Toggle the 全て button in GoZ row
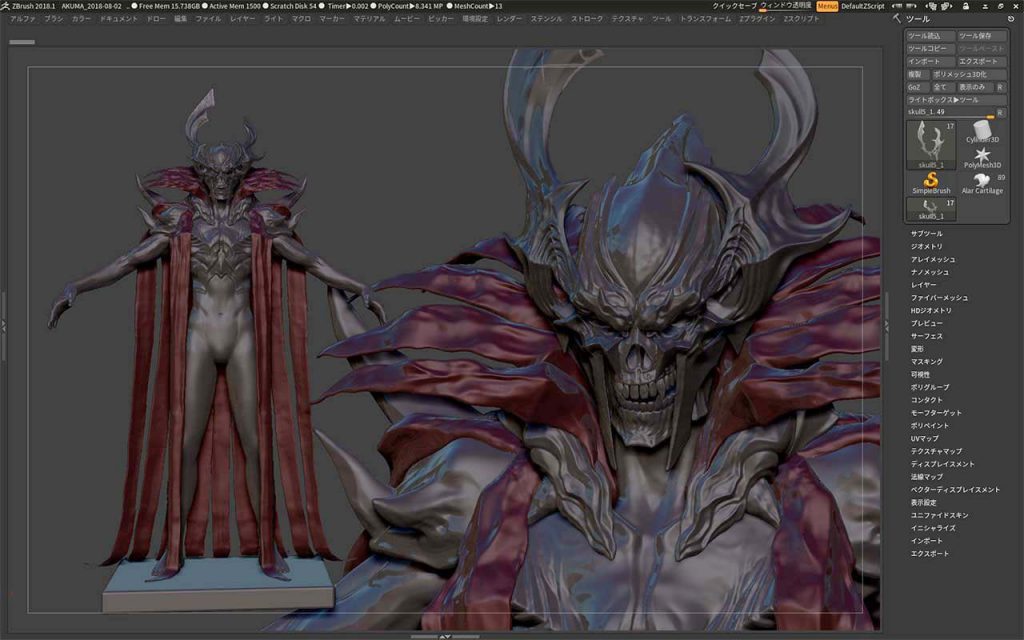The width and height of the screenshot is (1024, 640). click(939, 87)
